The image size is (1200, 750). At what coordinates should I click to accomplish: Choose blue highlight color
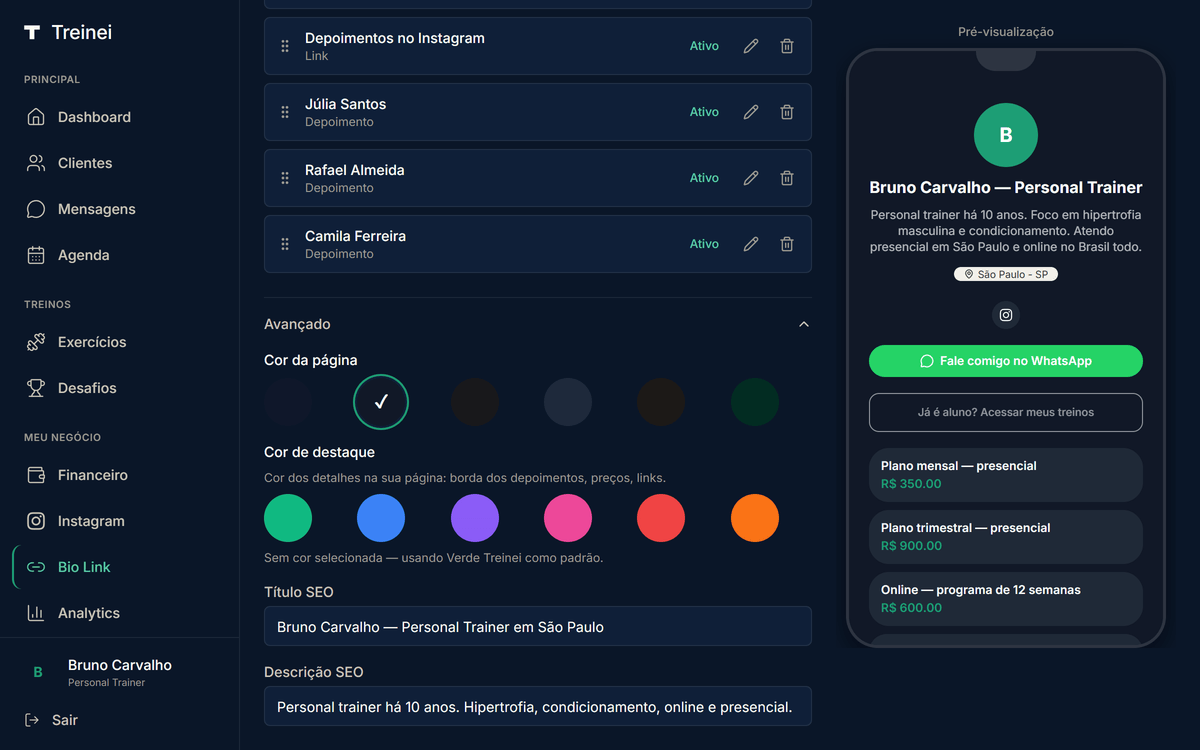point(381,518)
